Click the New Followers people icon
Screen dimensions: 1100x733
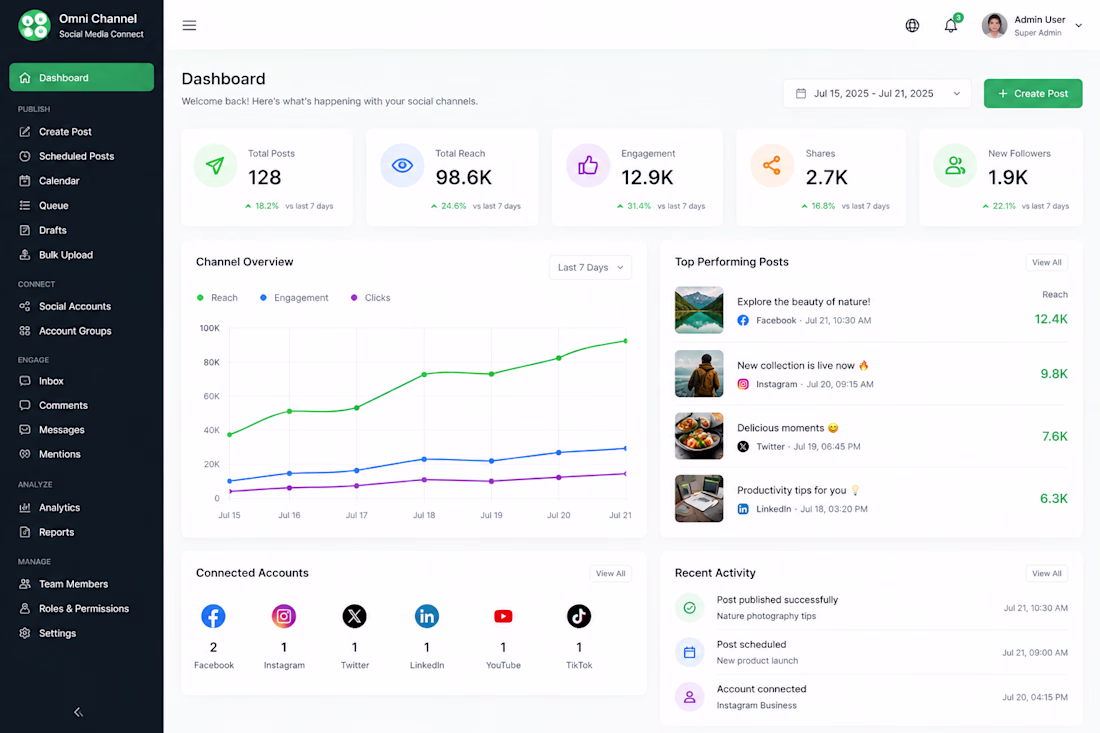pyautogui.click(x=955, y=166)
